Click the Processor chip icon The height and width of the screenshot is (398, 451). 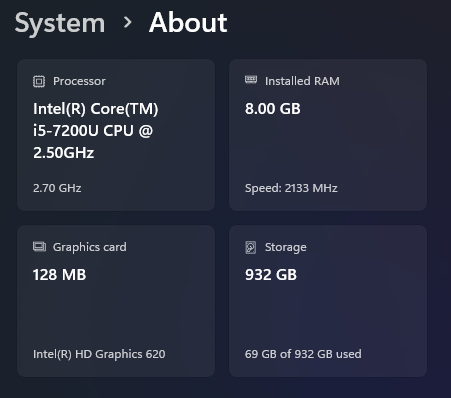pyautogui.click(x=39, y=81)
